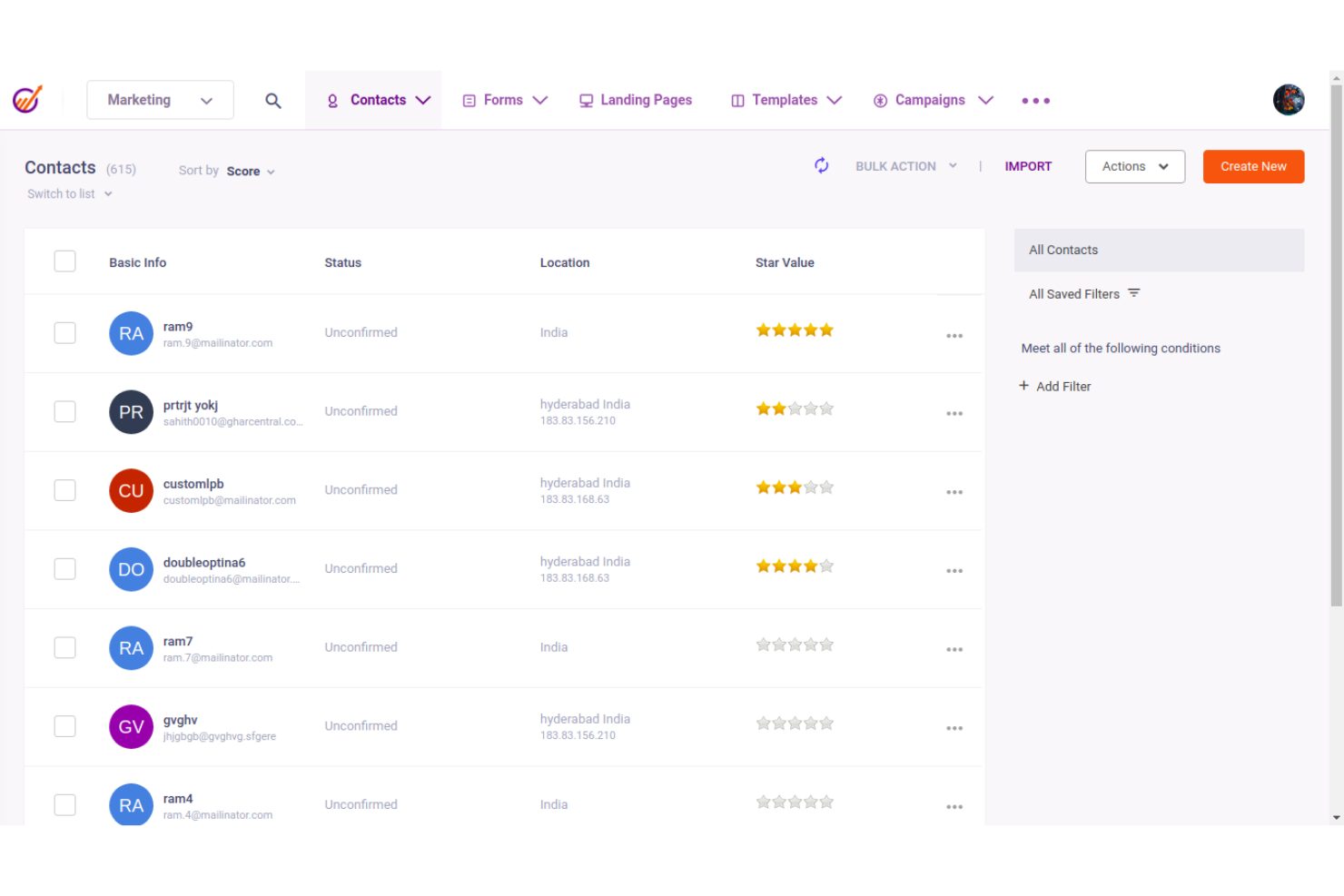
Task: Click the Campaigns target icon
Action: click(x=879, y=100)
